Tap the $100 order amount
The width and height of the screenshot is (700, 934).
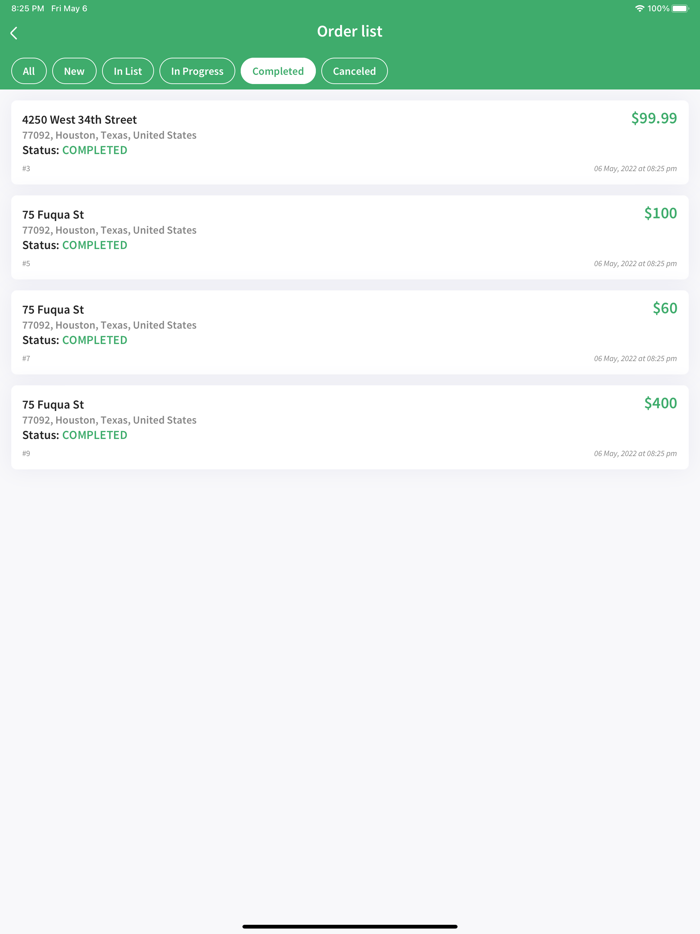pos(660,213)
